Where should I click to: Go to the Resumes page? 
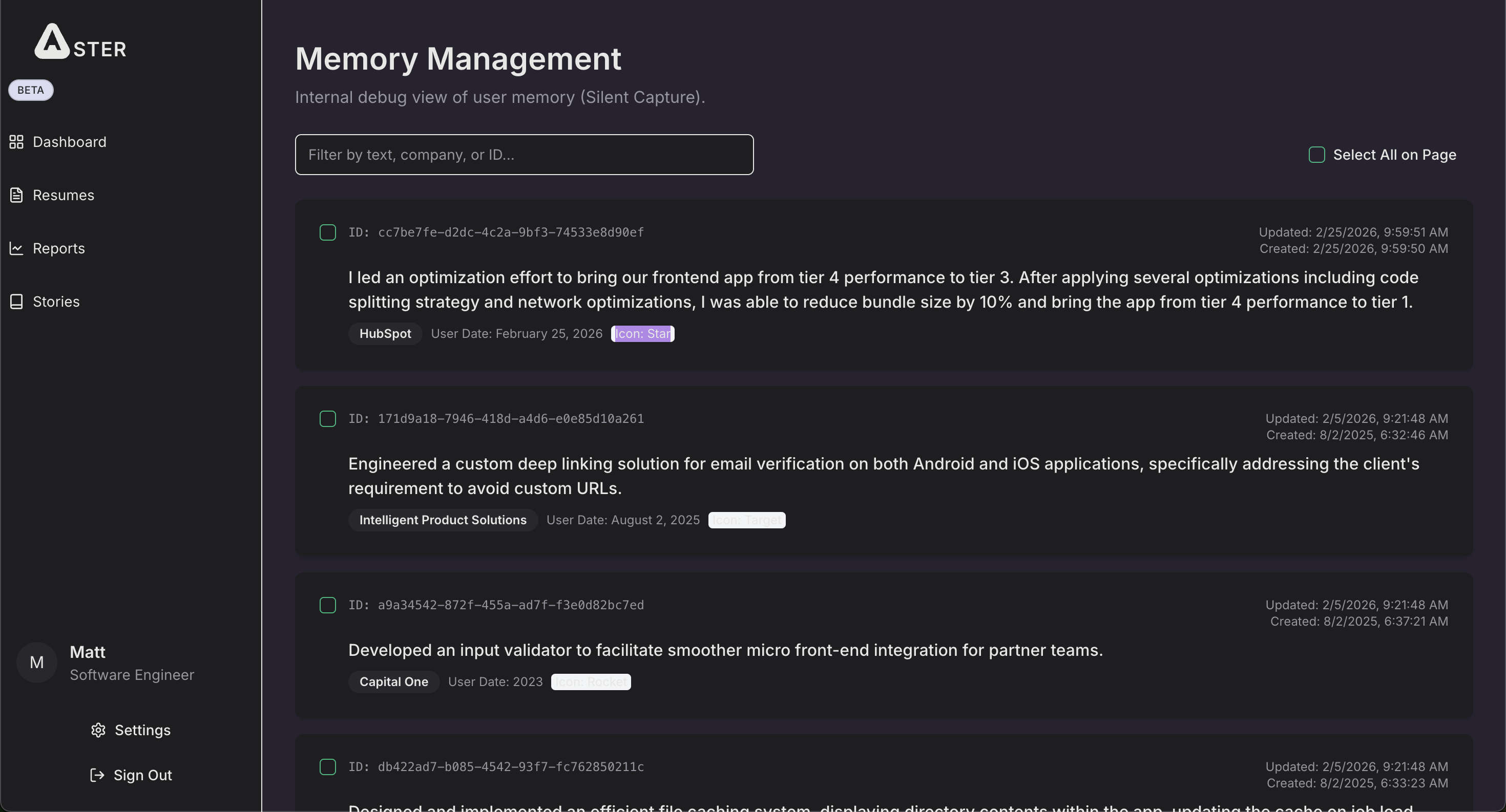(x=63, y=195)
